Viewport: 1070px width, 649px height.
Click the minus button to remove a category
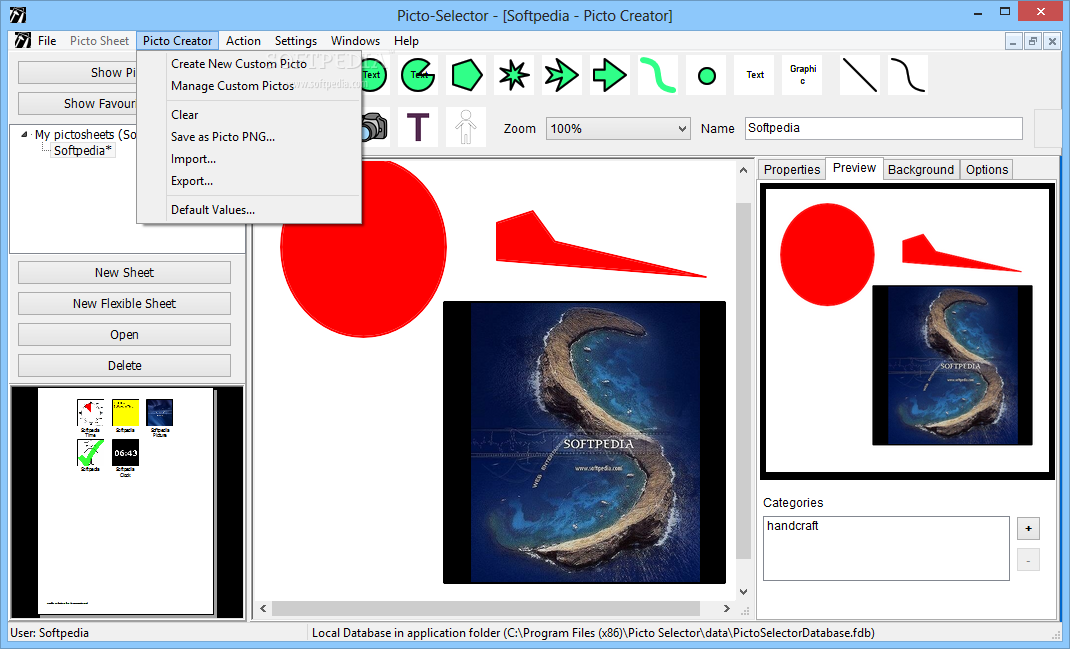(x=1028, y=560)
